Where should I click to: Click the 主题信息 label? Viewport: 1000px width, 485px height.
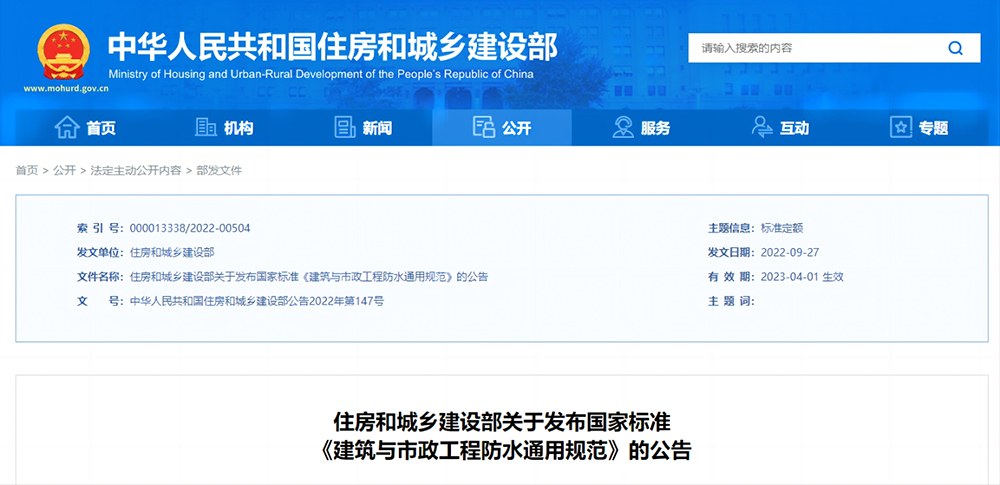[732, 228]
